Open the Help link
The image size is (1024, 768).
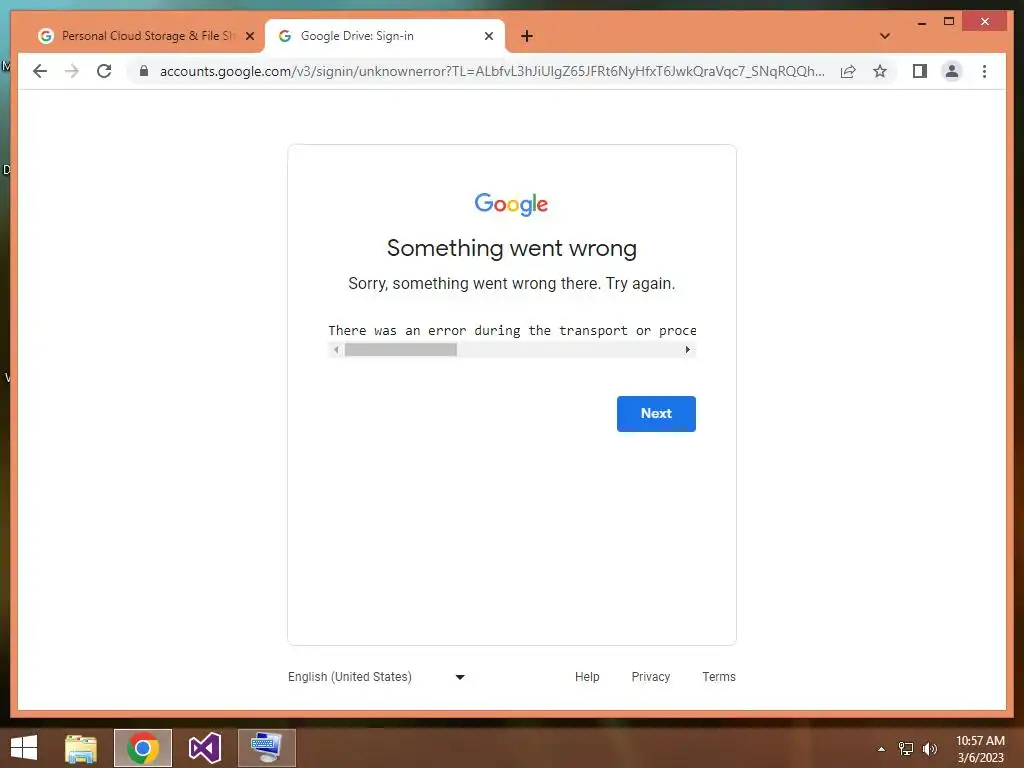pos(586,677)
